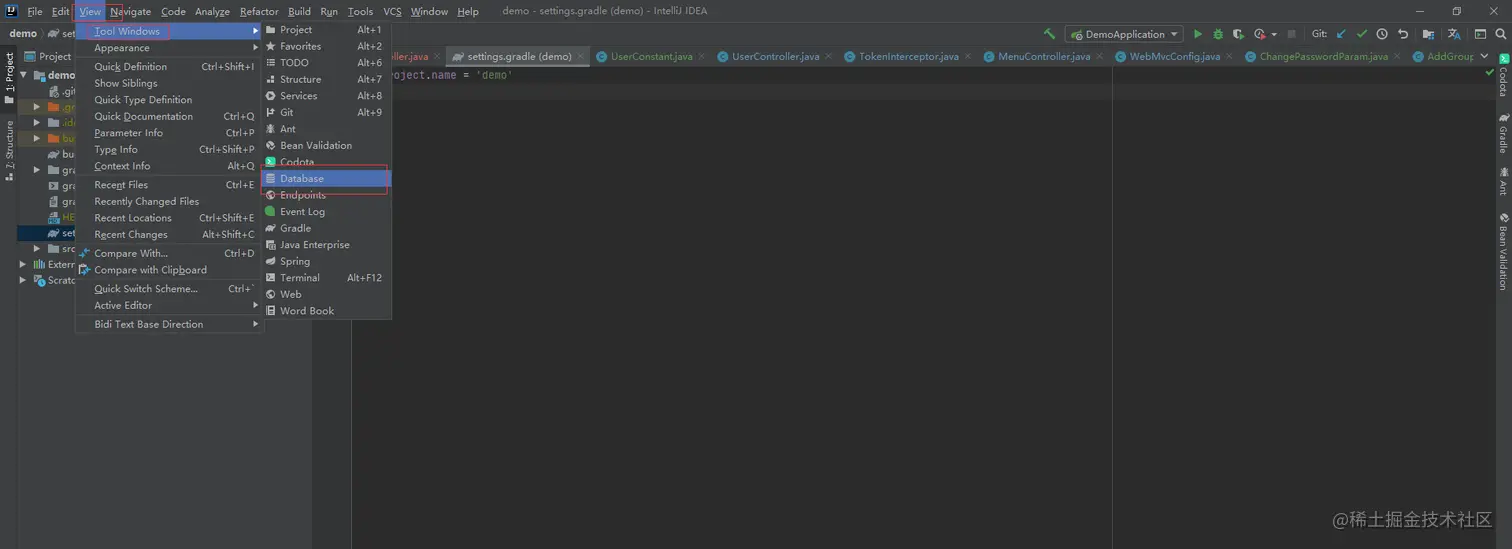Image resolution: width=1512 pixels, height=549 pixels.
Task: Switch to the UserController.java tab
Action: pyautogui.click(x=775, y=57)
